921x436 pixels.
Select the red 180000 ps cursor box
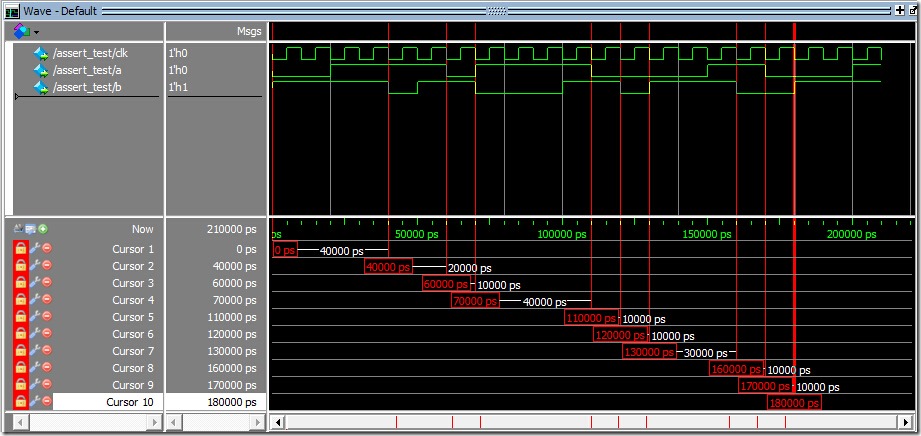click(x=795, y=403)
